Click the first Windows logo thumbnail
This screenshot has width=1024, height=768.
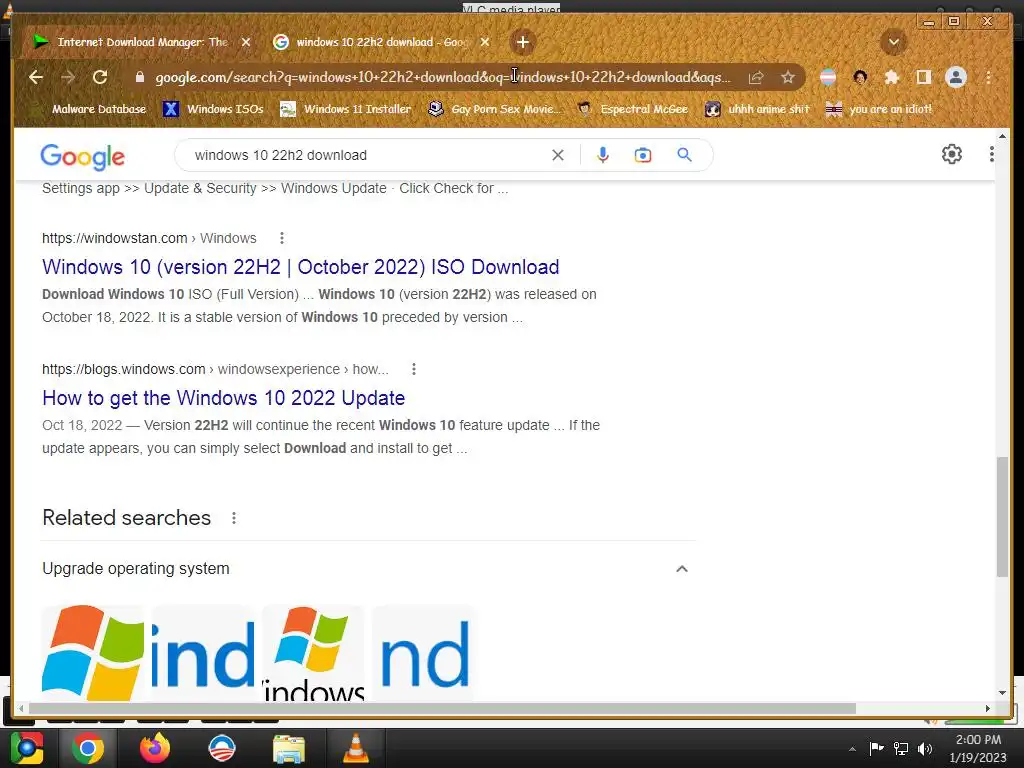point(92,653)
